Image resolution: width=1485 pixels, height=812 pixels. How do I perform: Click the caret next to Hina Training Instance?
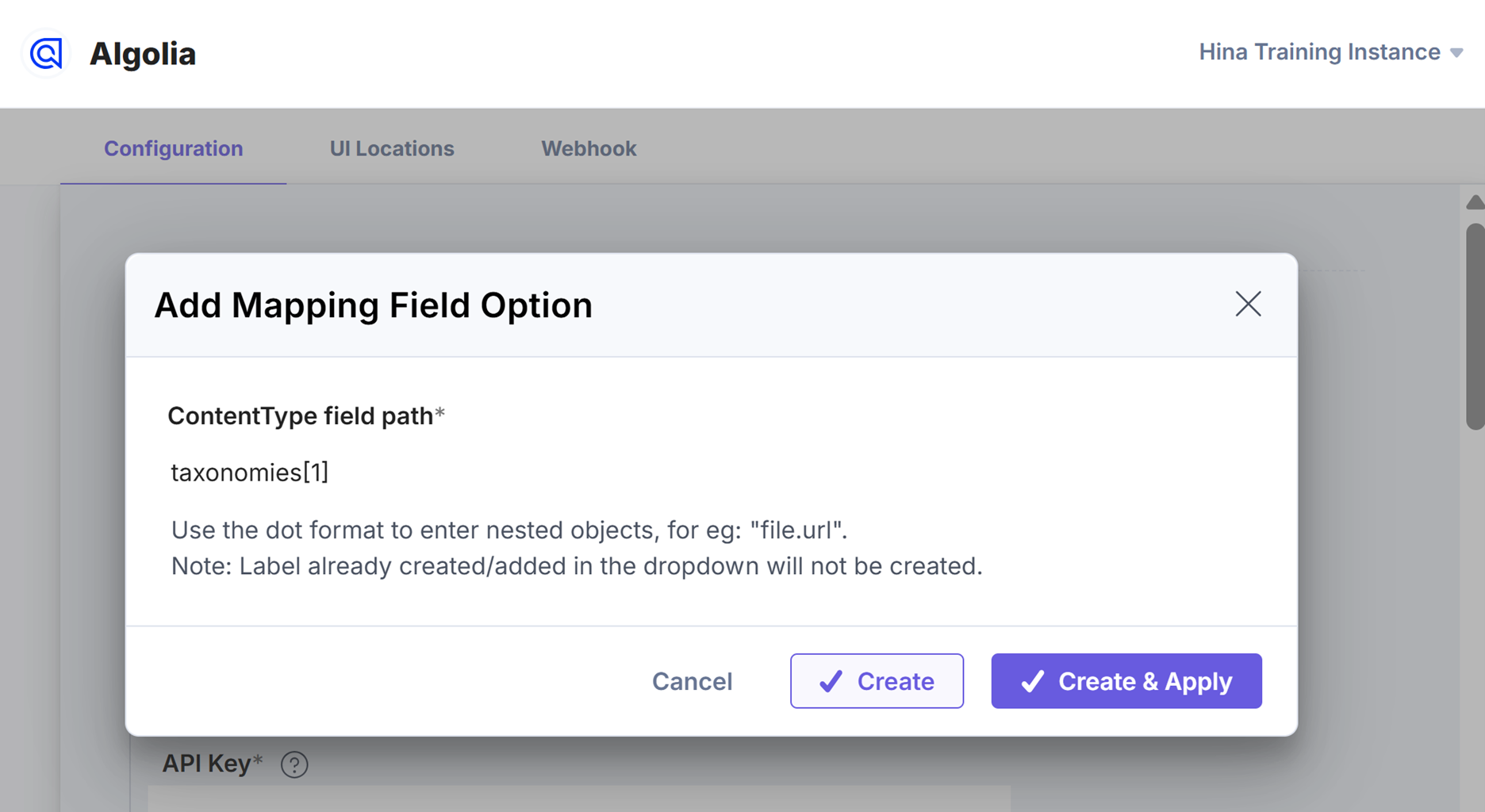1456,53
